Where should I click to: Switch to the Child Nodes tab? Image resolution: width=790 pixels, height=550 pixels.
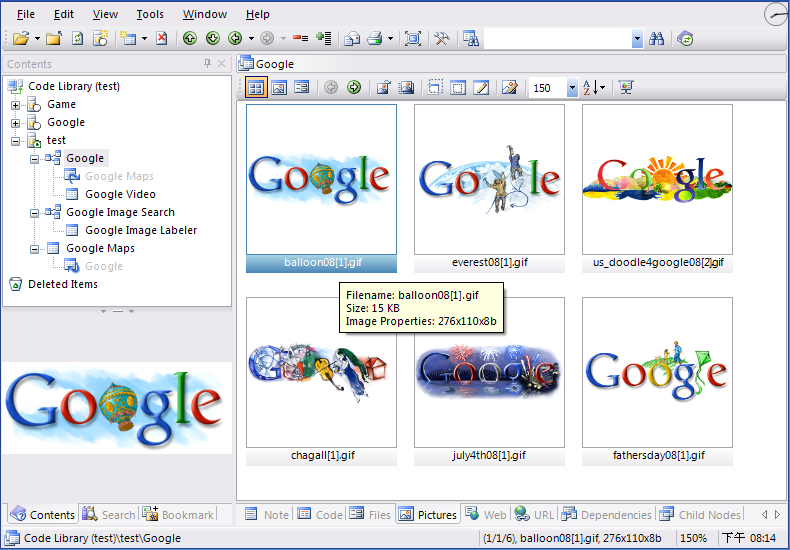click(x=700, y=514)
